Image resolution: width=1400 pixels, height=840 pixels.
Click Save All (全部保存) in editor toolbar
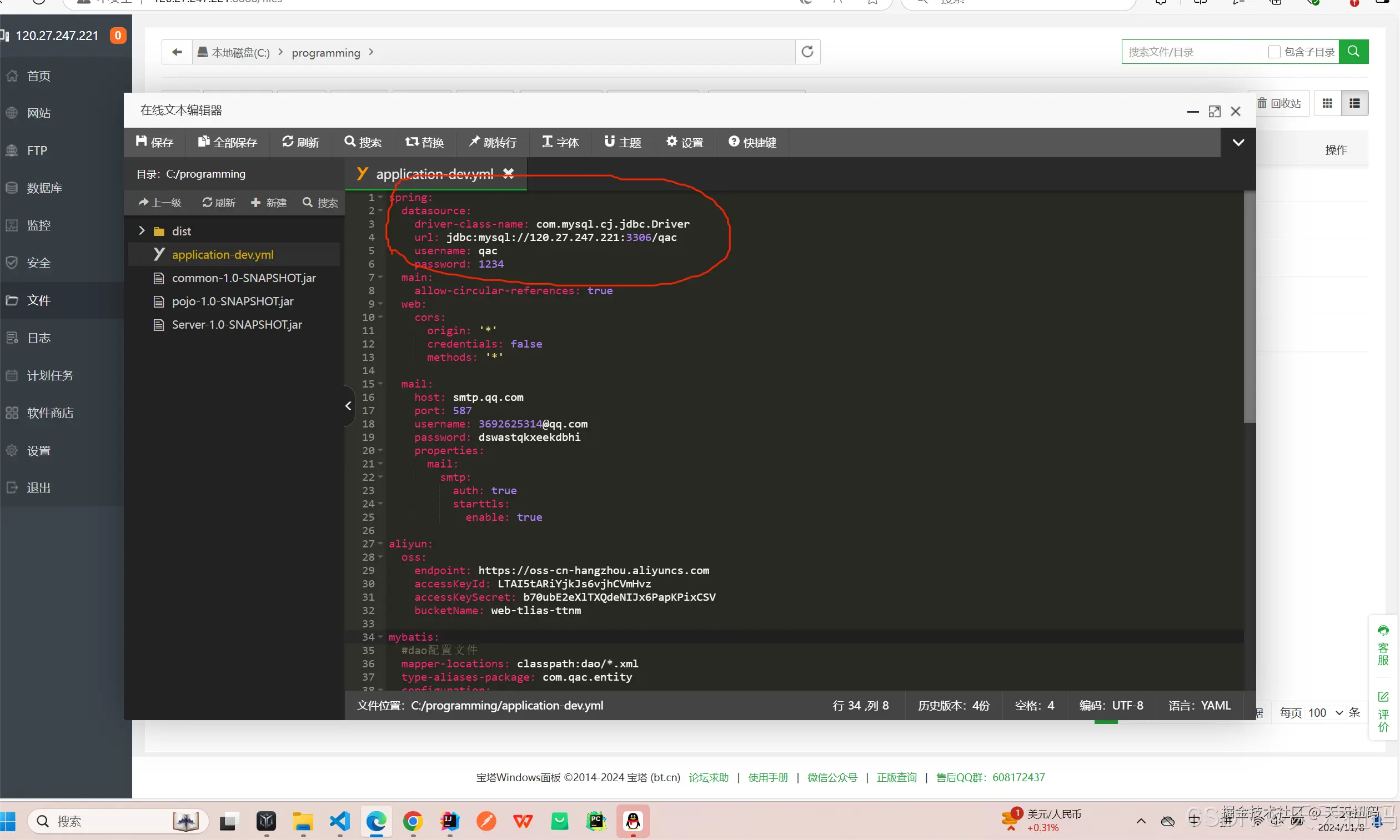point(228,142)
